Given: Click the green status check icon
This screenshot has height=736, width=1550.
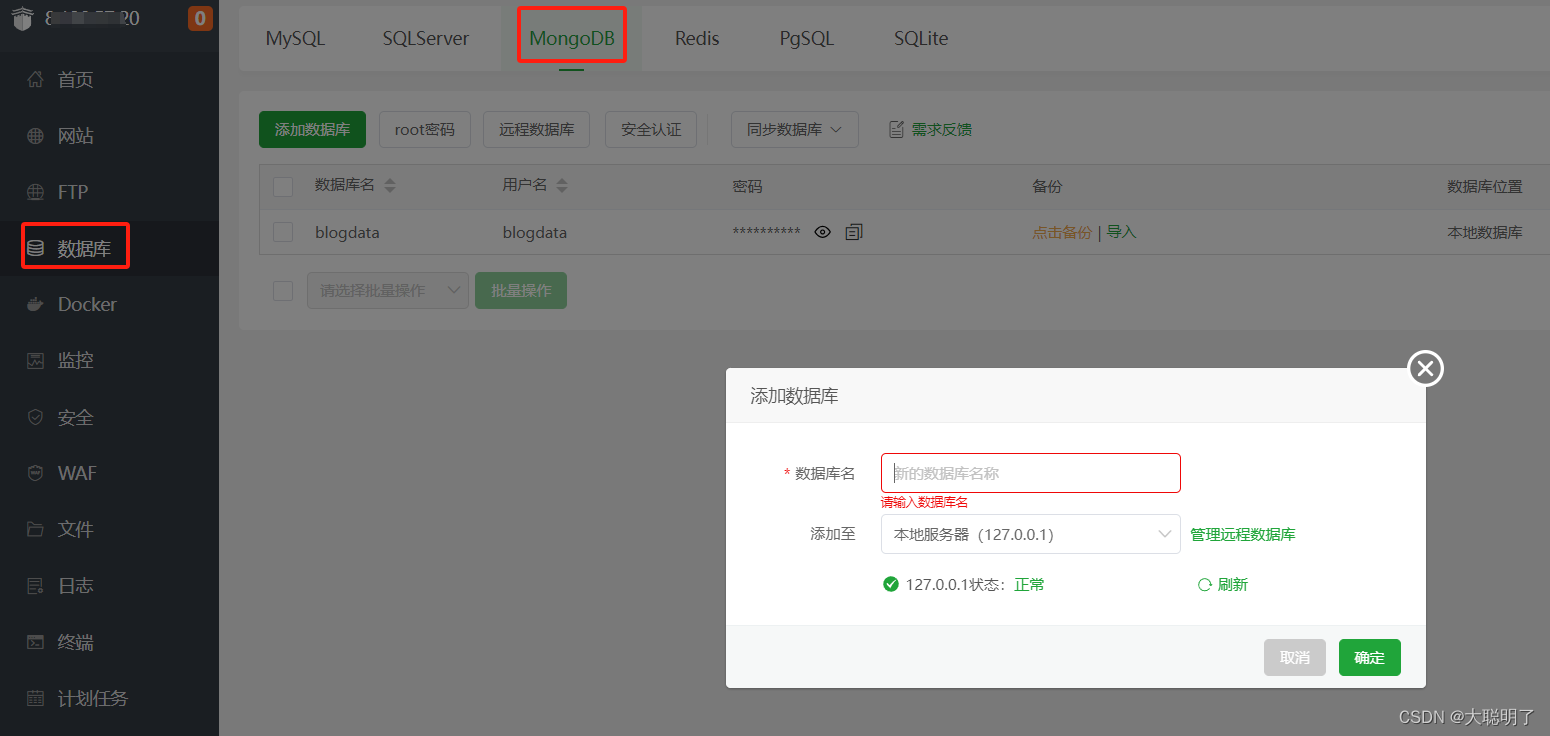Looking at the screenshot, I should click(x=891, y=584).
